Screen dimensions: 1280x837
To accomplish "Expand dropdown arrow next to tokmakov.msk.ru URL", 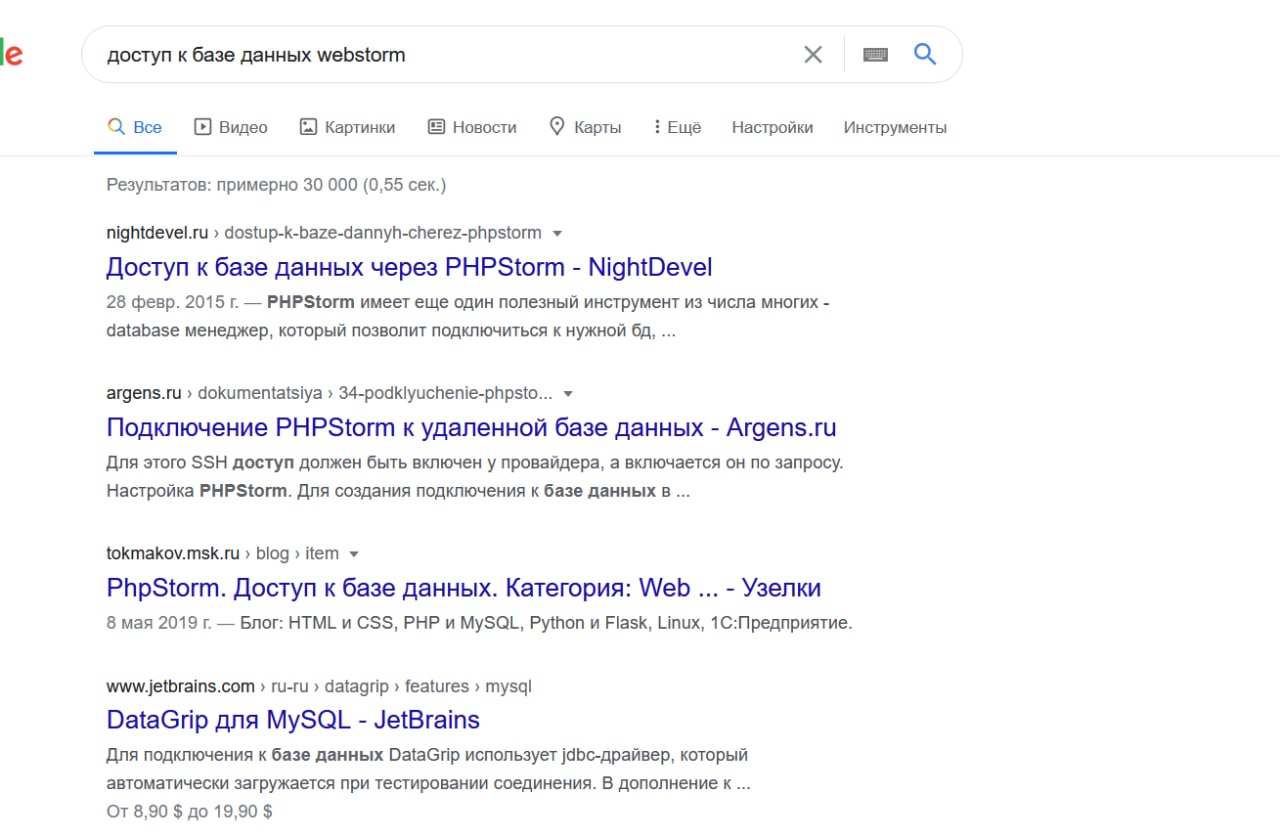I will point(354,553).
